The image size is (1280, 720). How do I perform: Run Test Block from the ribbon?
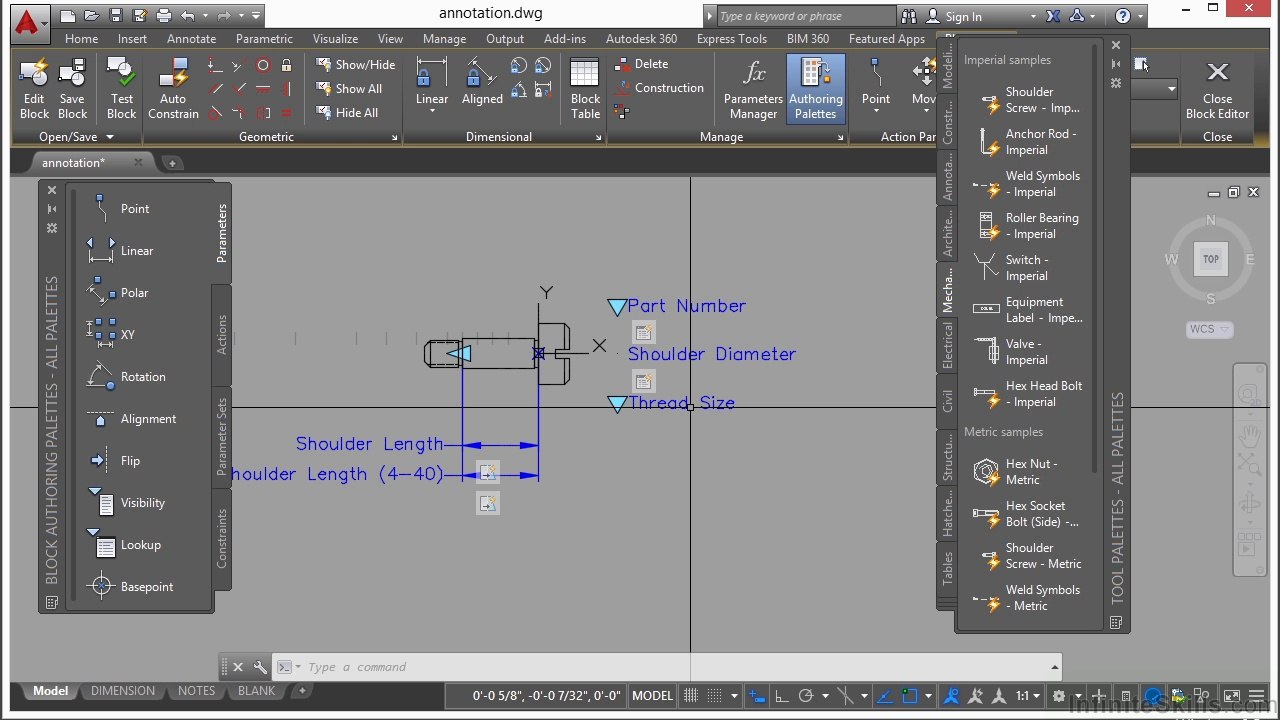[x=122, y=88]
